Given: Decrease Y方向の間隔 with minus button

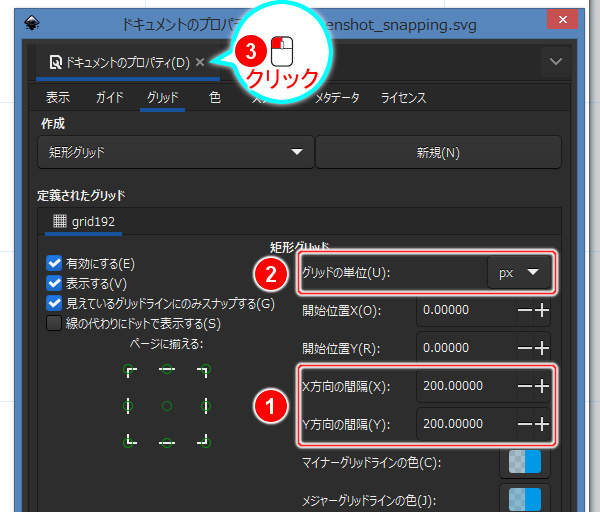Looking at the screenshot, I should (524, 424).
